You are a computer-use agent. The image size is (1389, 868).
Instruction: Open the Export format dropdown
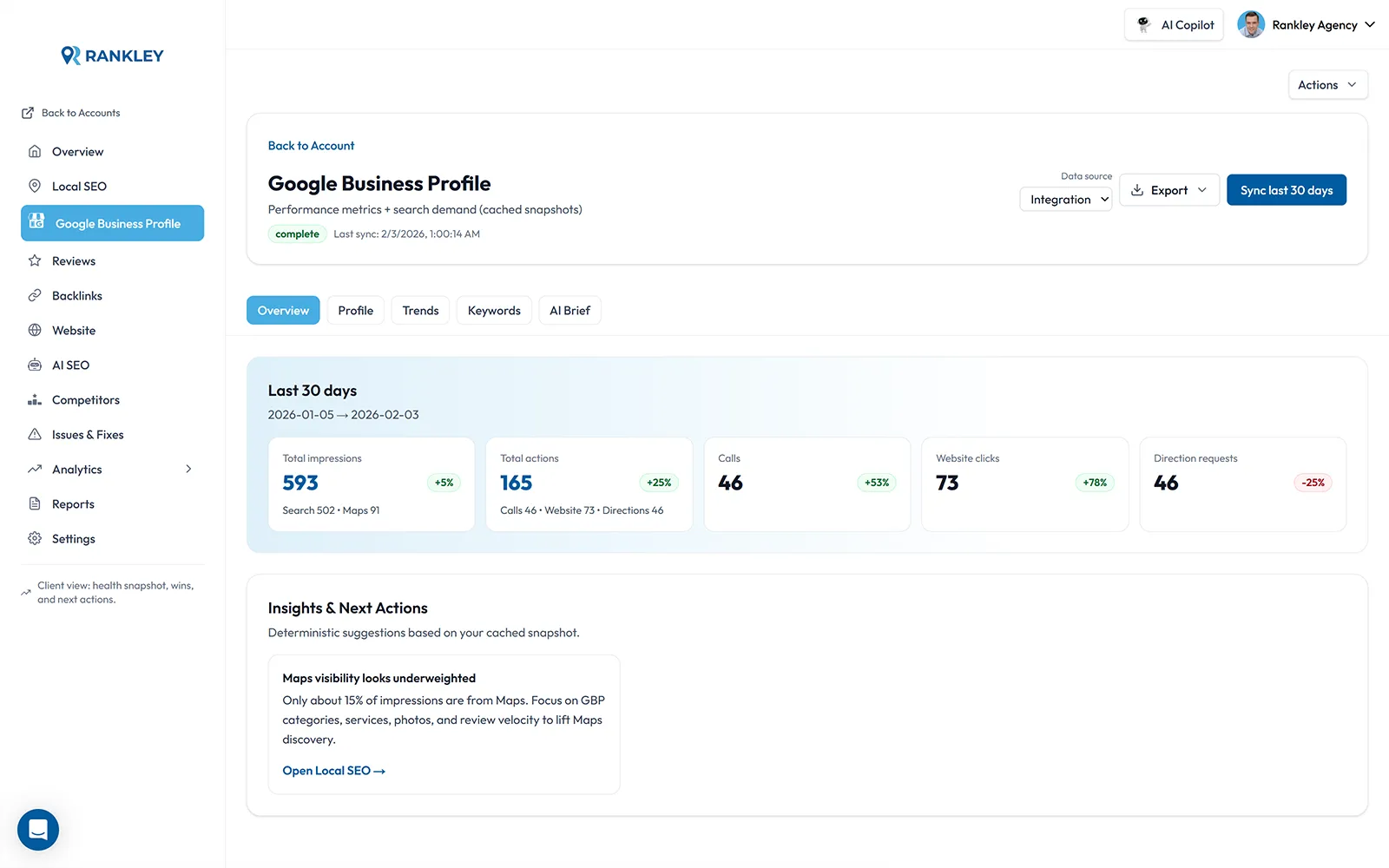[1168, 189]
